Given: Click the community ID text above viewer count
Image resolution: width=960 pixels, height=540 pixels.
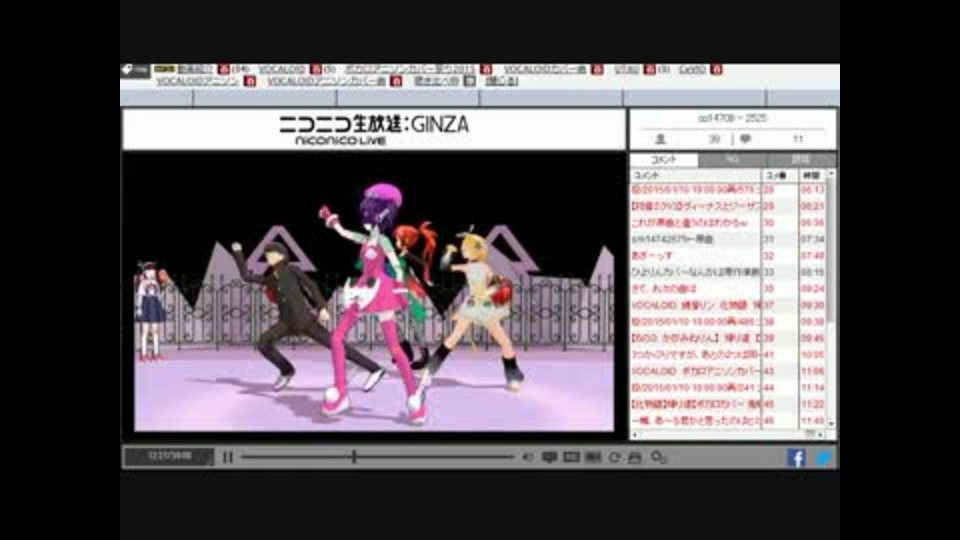Looking at the screenshot, I should click(732, 118).
